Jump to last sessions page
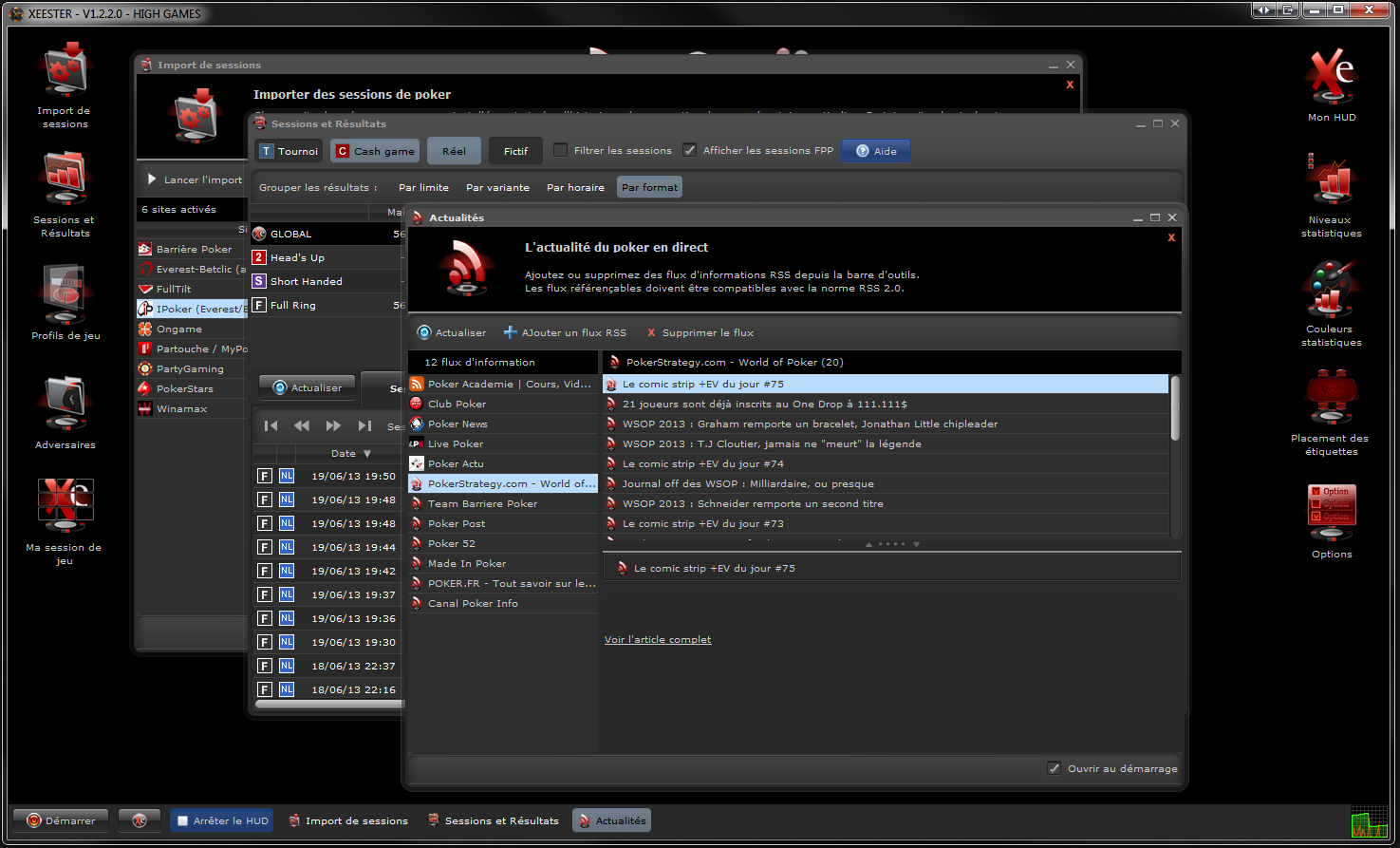 tap(364, 425)
